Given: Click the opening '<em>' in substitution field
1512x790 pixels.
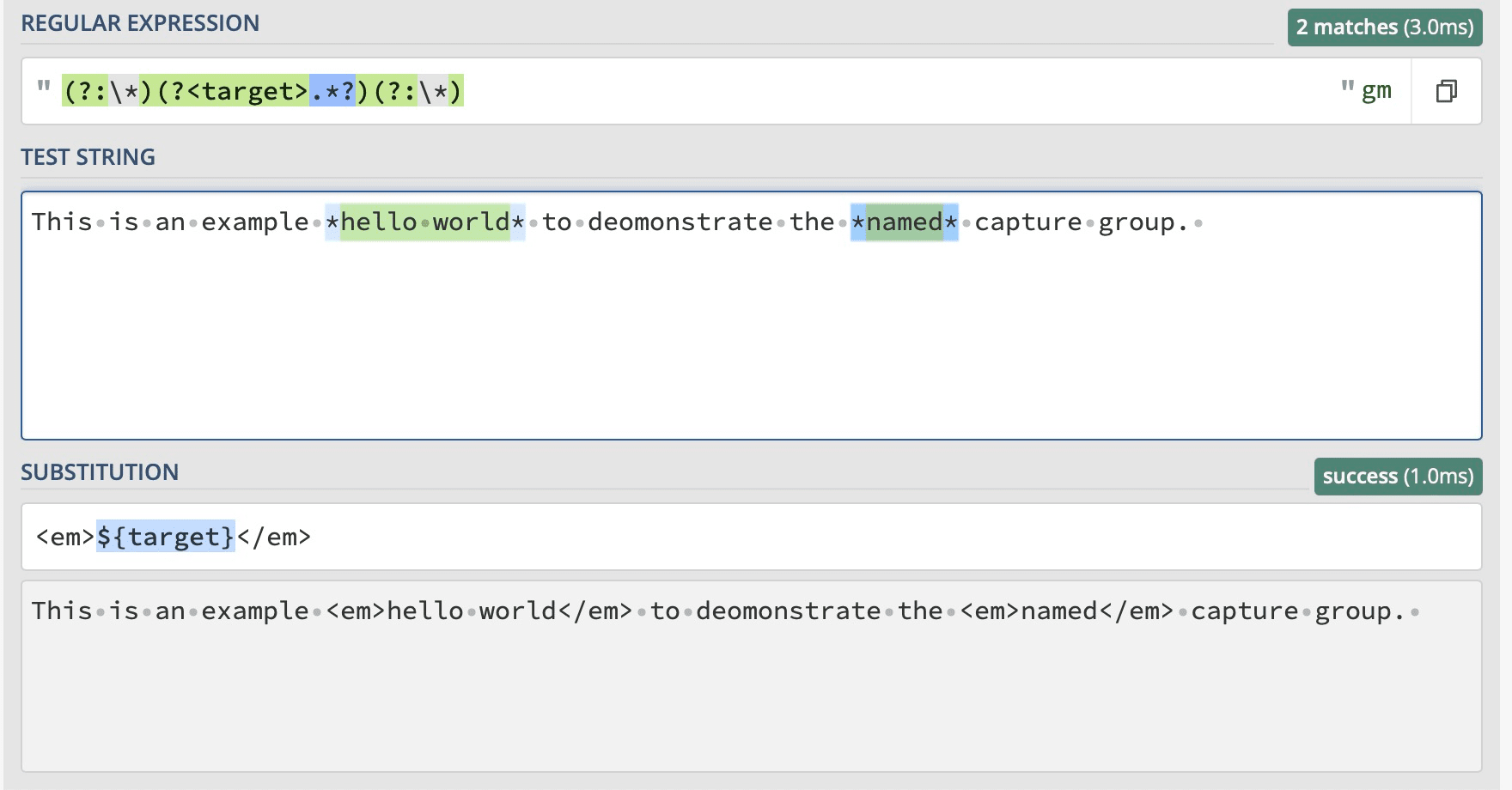Looking at the screenshot, I should [65, 537].
